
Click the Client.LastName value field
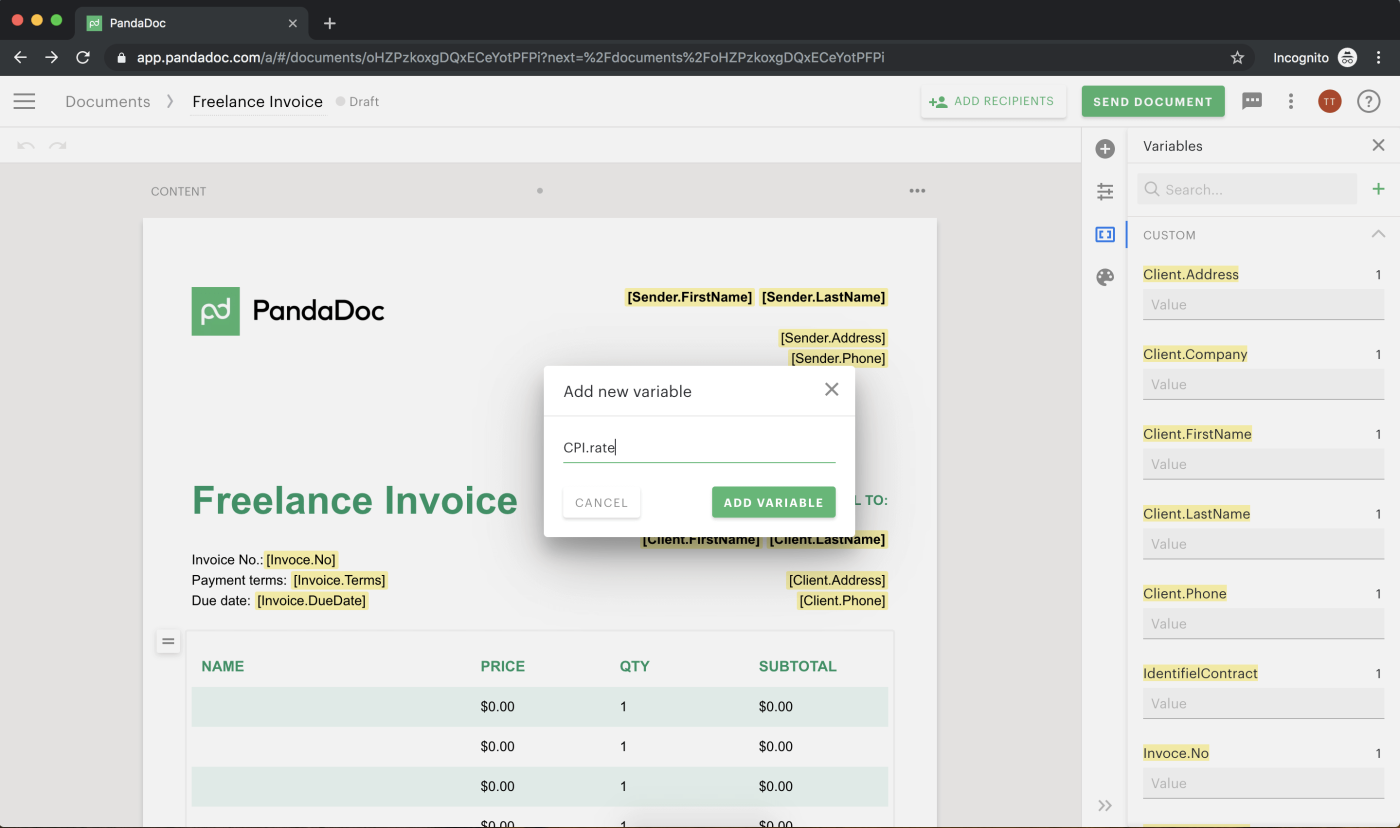(1263, 544)
